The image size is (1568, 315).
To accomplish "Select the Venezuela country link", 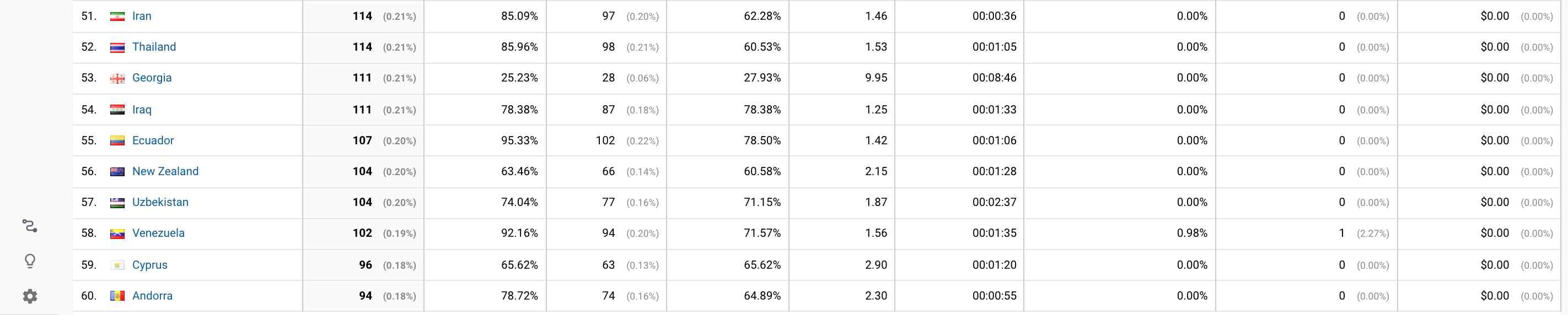I will tap(158, 233).
